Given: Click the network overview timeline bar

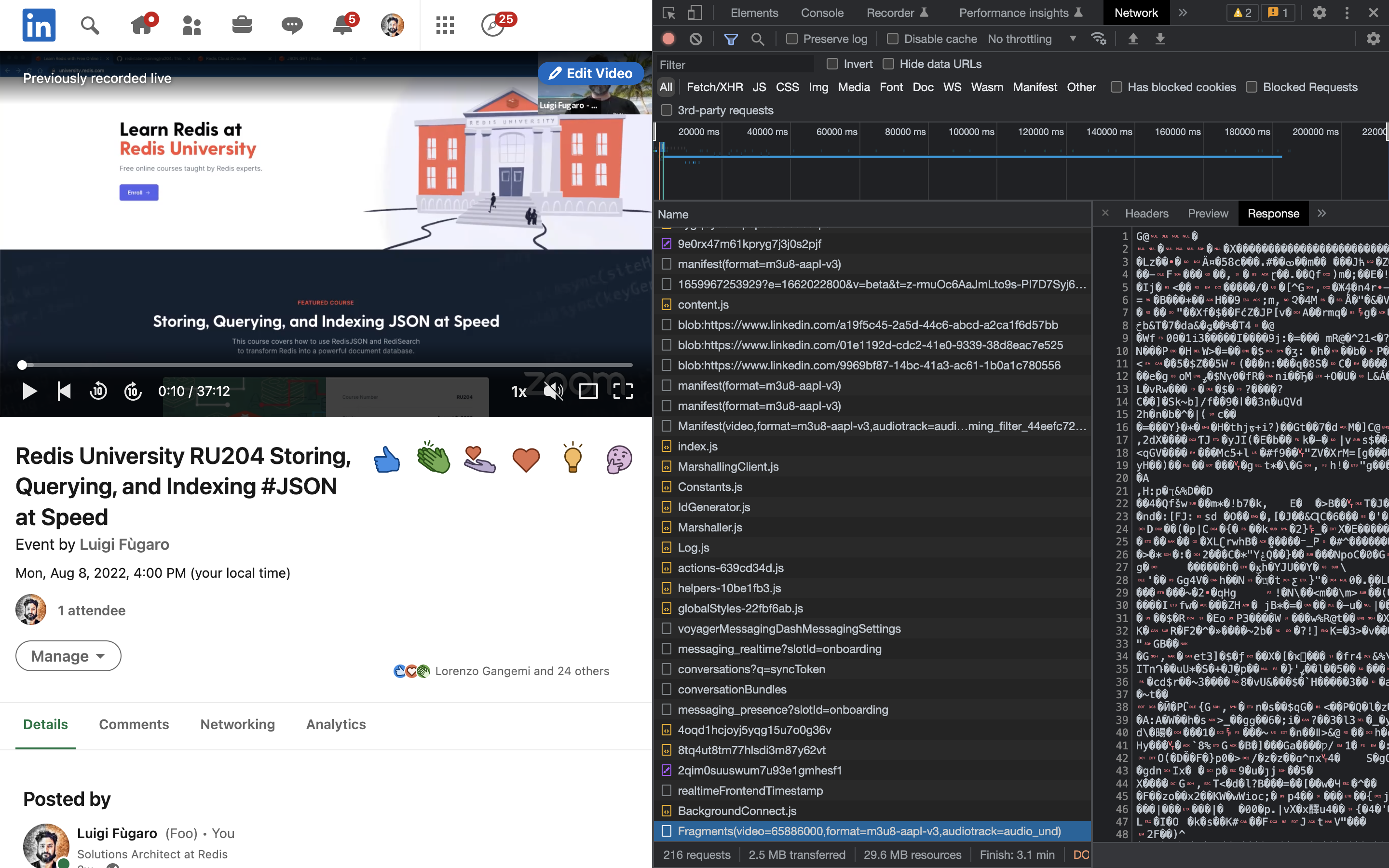Looking at the screenshot, I should pos(972,156).
